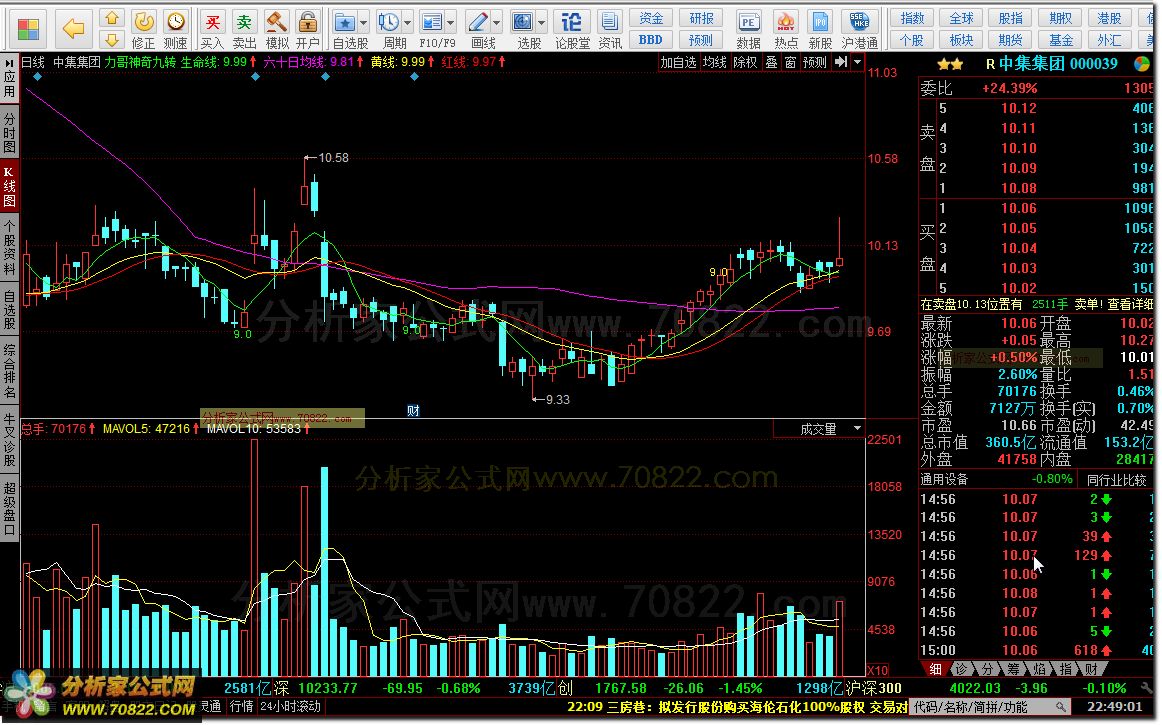
Task: Click the yellow down arrow icon
Action: [x=111, y=39]
